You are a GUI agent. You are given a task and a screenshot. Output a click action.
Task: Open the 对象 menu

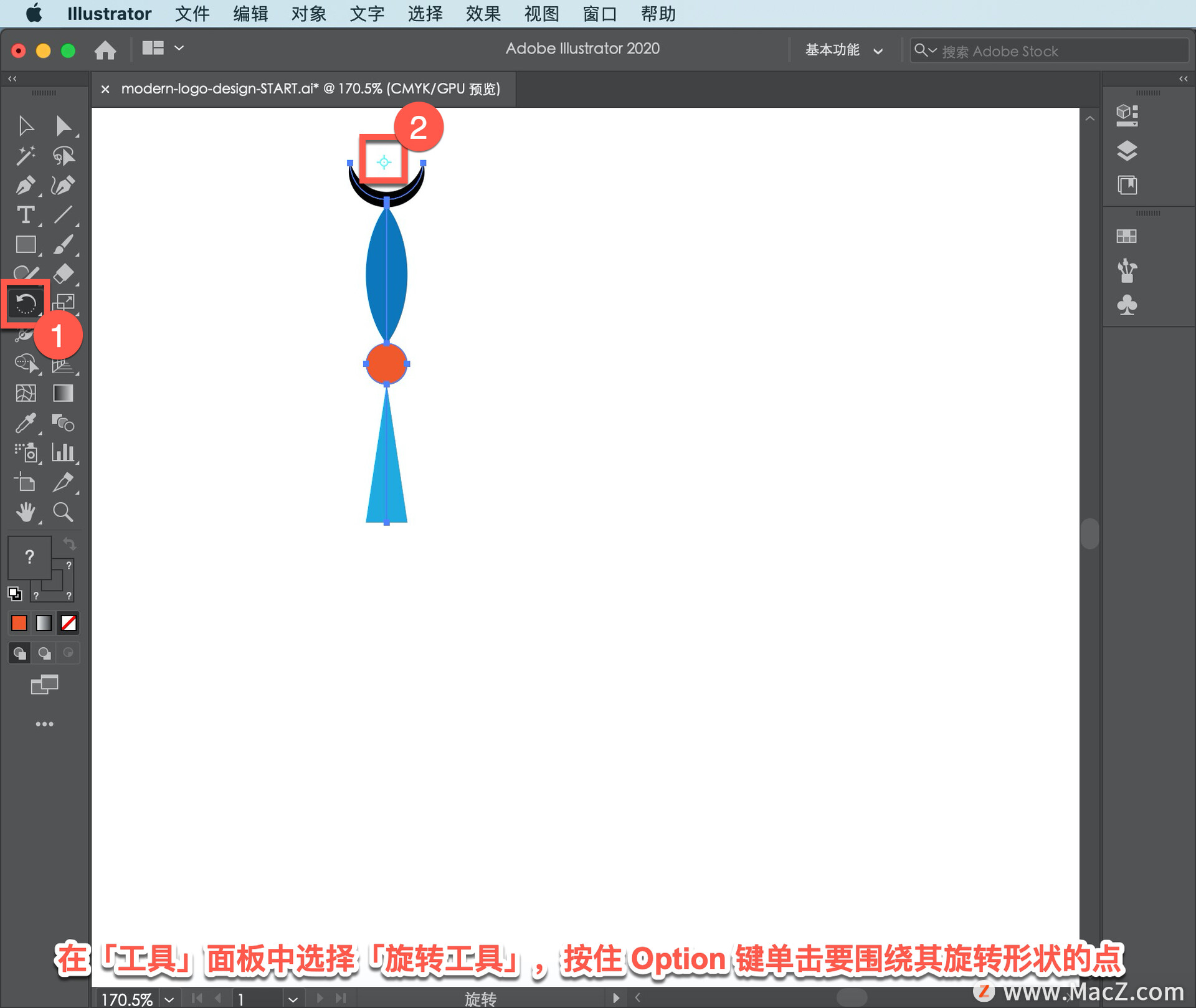[x=308, y=14]
